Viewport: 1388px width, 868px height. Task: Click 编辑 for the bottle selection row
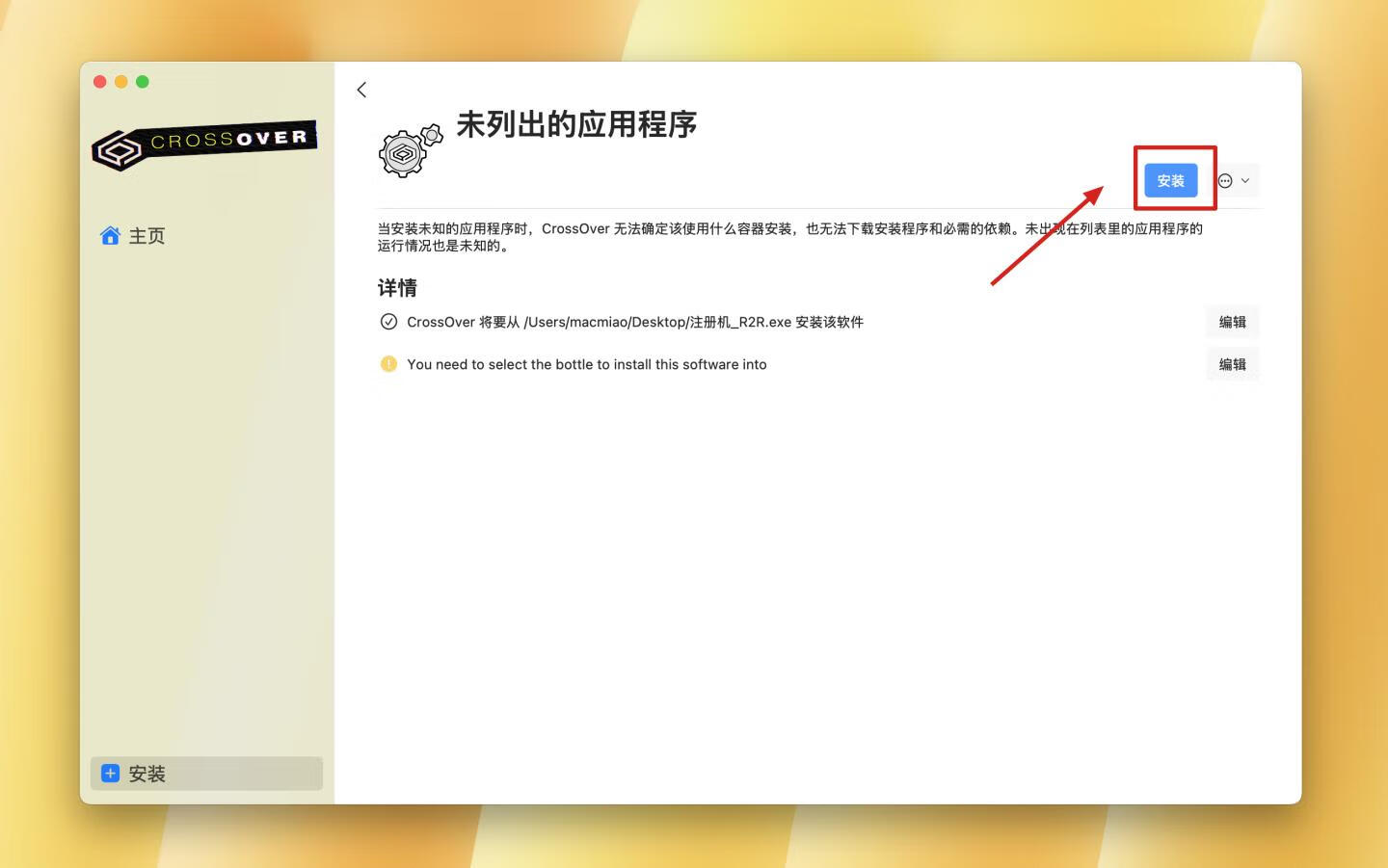point(1232,364)
